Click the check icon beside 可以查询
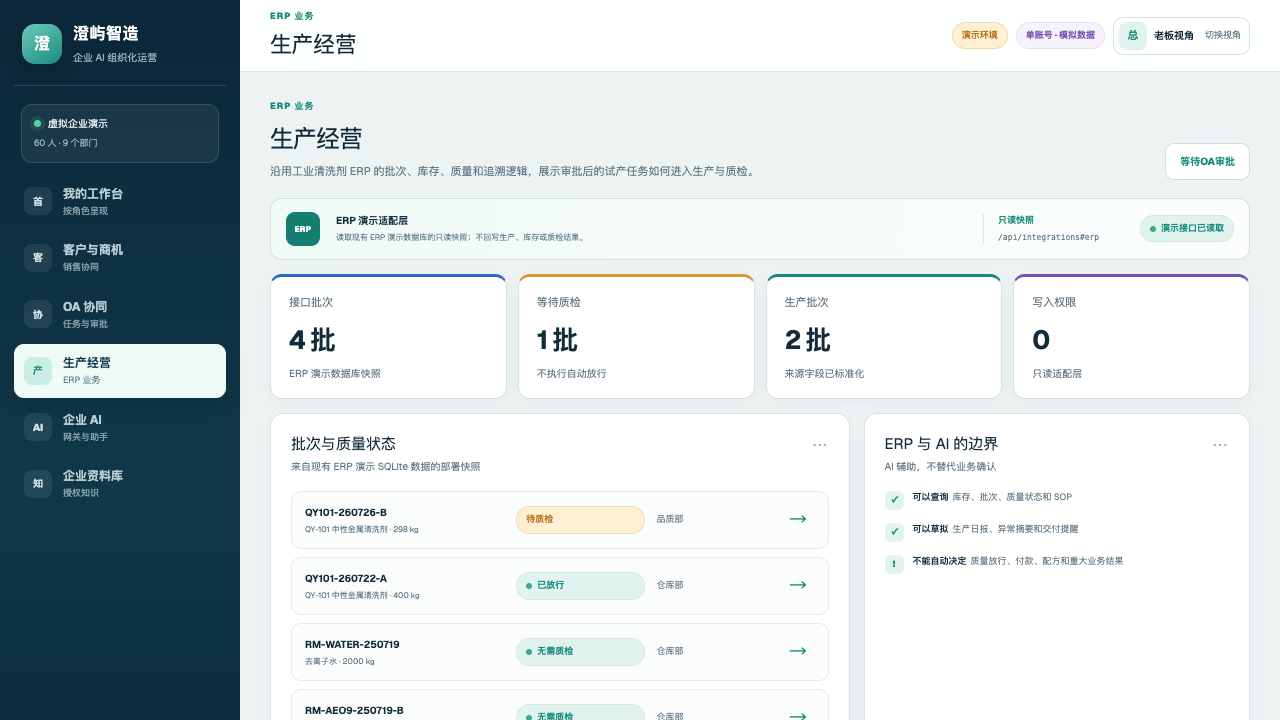This screenshot has height=720, width=1280. click(894, 500)
